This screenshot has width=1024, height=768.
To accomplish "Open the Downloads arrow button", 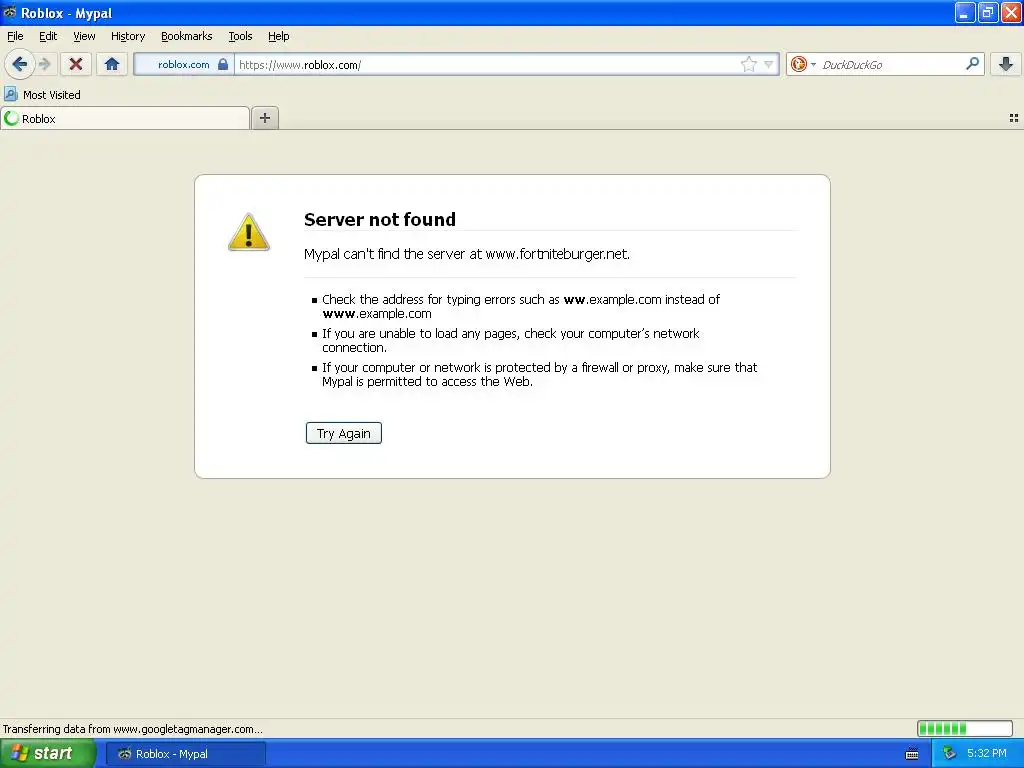I will pyautogui.click(x=1006, y=64).
